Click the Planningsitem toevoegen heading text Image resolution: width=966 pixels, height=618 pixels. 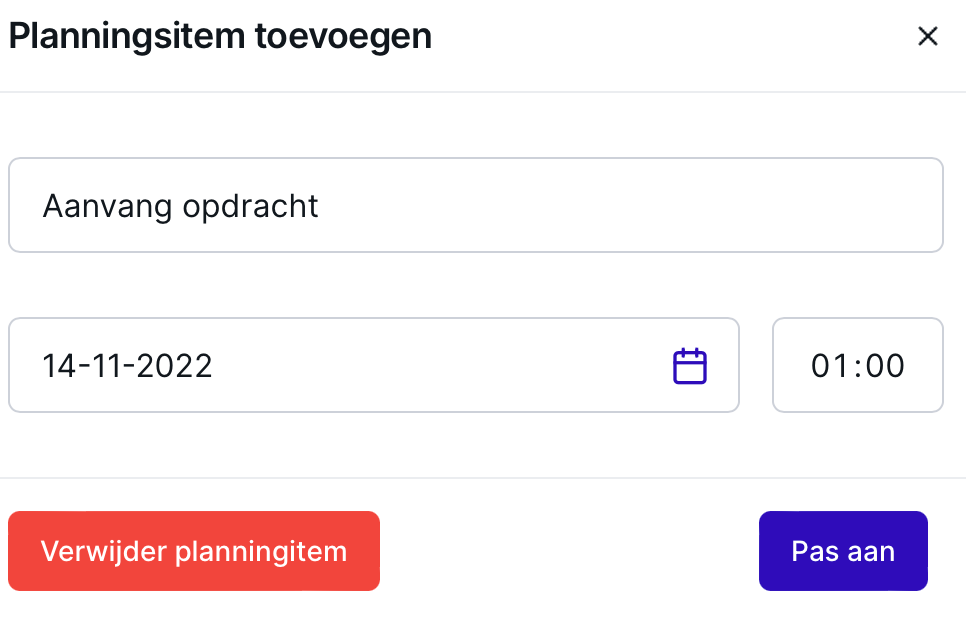(220, 36)
